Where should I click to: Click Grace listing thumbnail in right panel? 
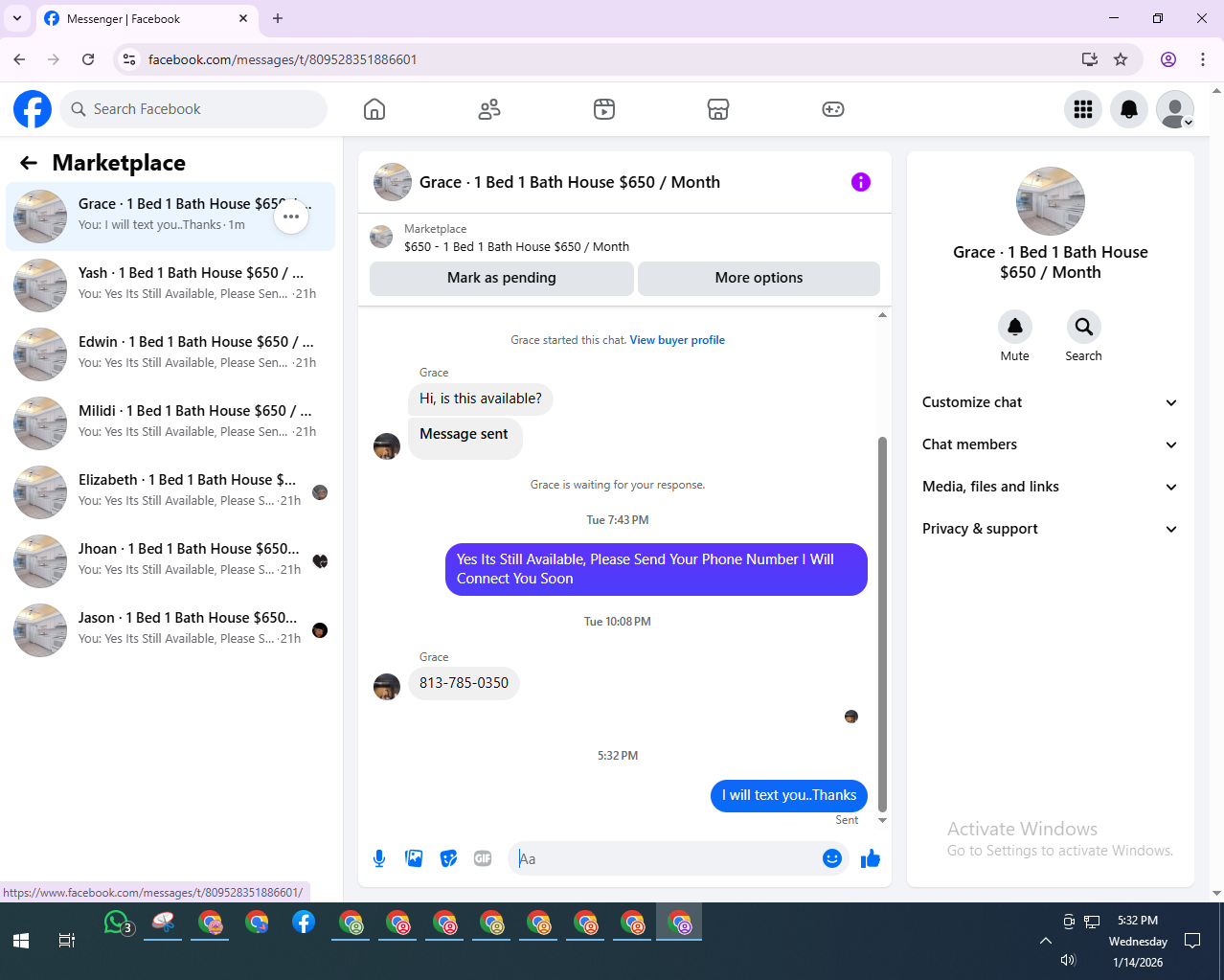click(1051, 201)
